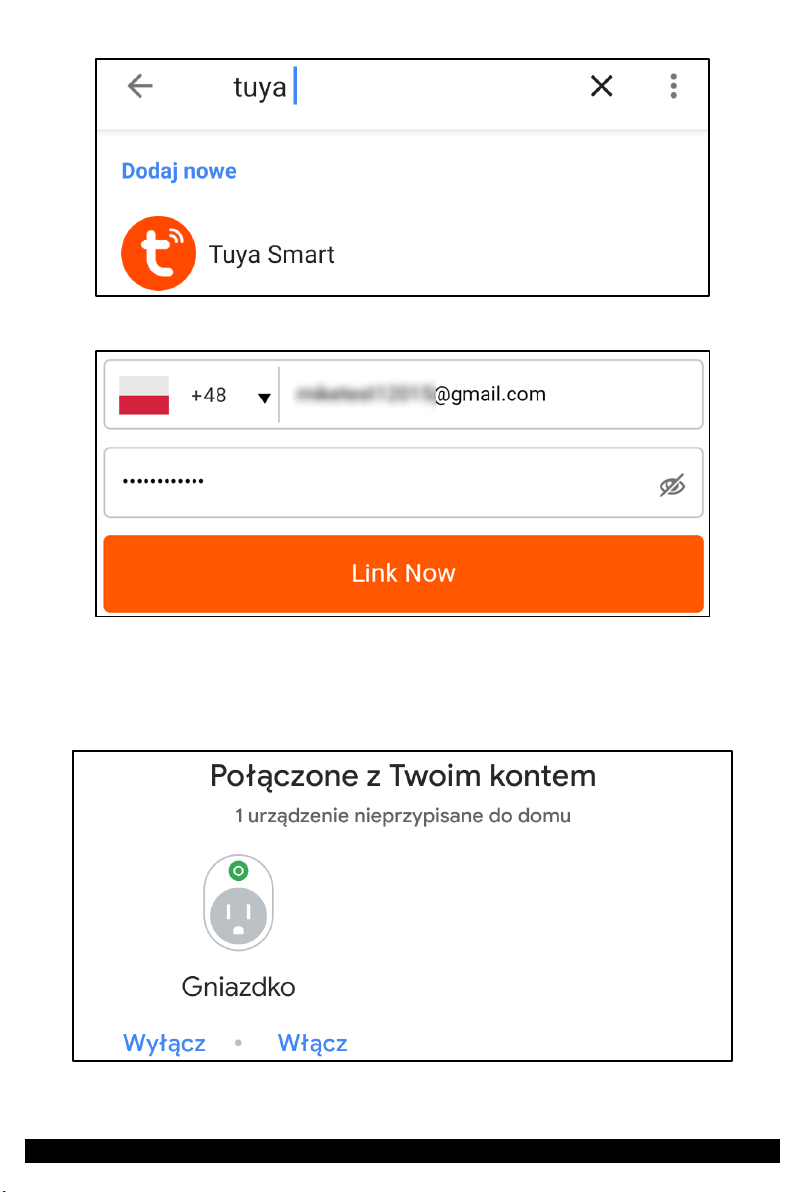
Task: Open the +48 country code dropdown arrow
Action: tap(264, 398)
